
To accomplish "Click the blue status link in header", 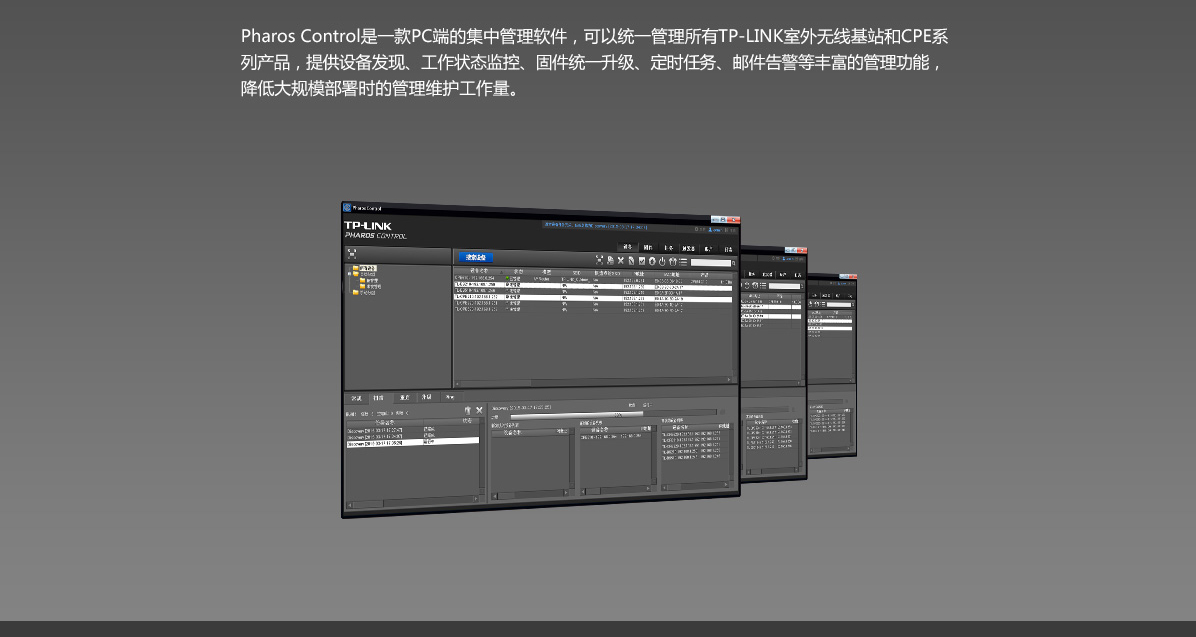I will tap(596, 226).
